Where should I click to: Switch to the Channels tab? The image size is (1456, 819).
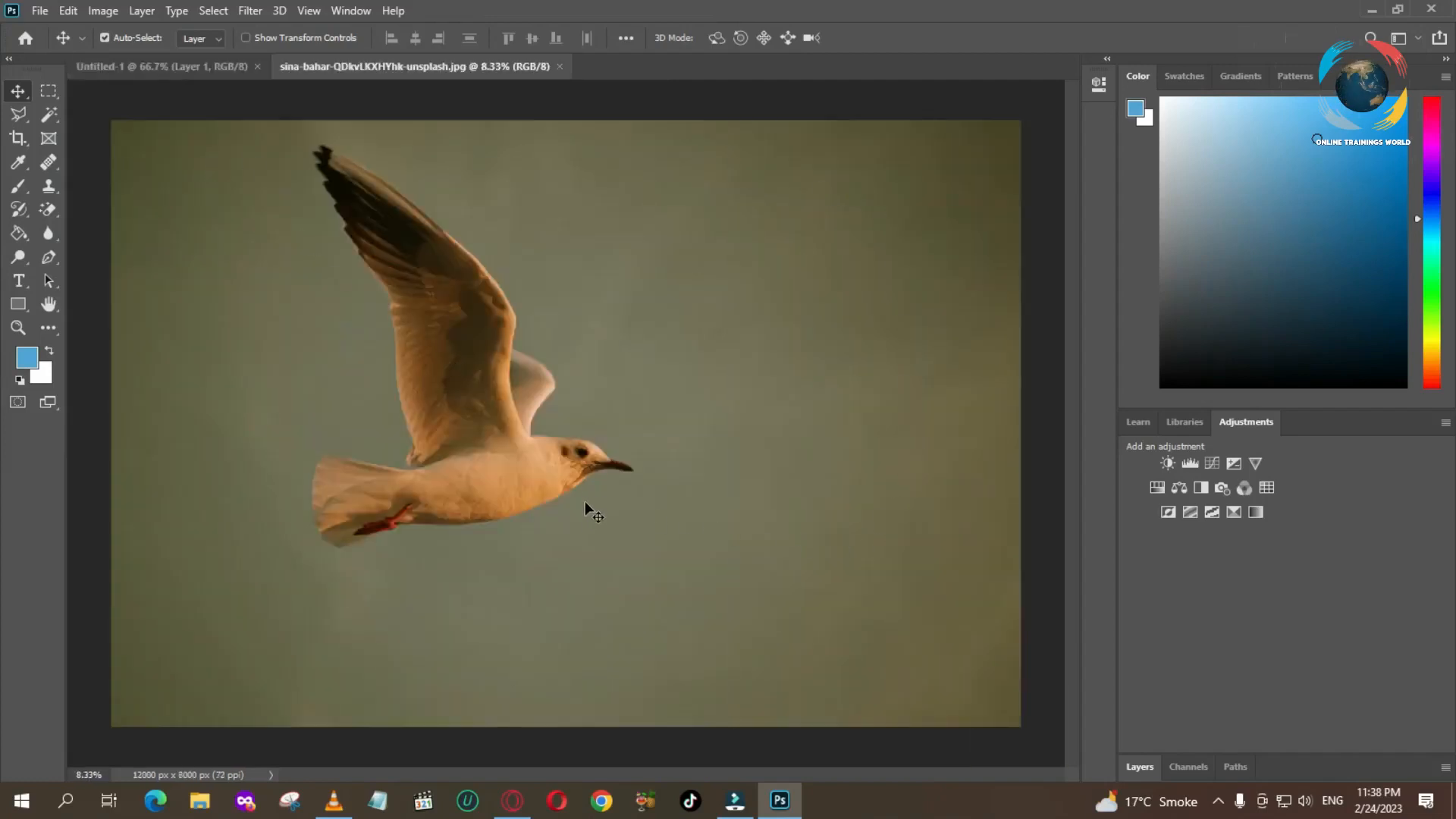(1188, 767)
